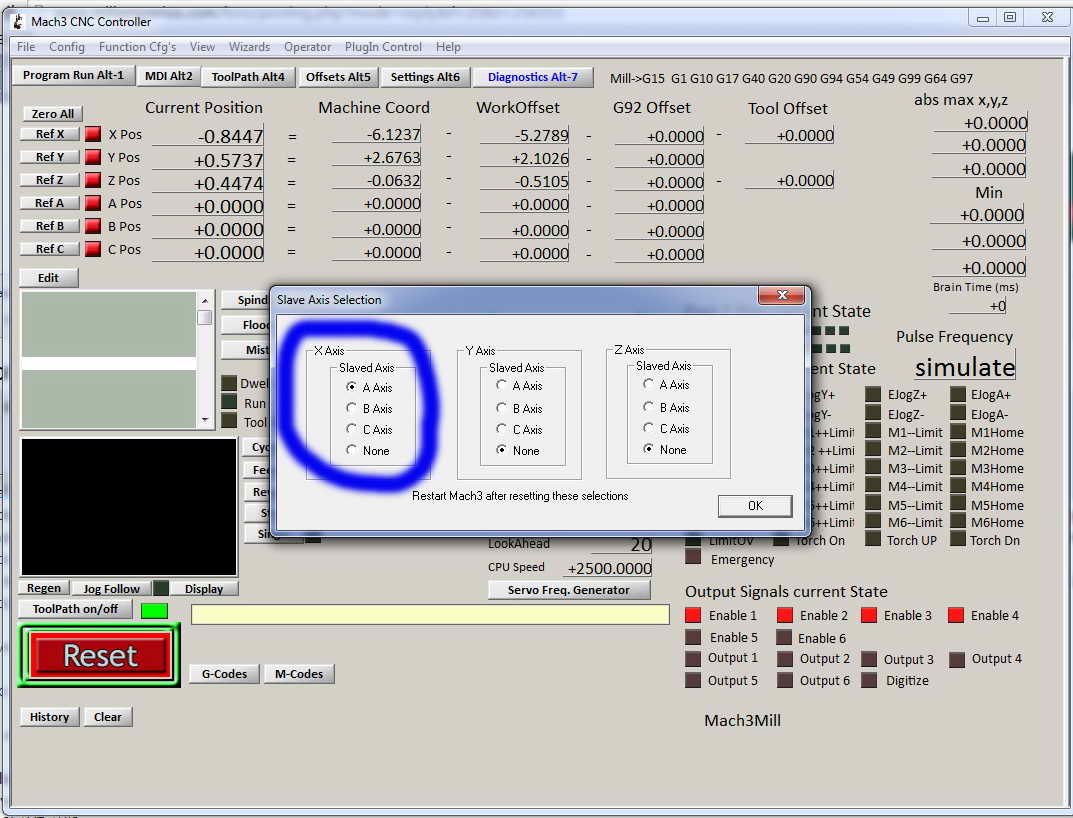Click the Enable 2 output indicator LED
Viewport: 1073px width, 818px height.
pos(785,615)
